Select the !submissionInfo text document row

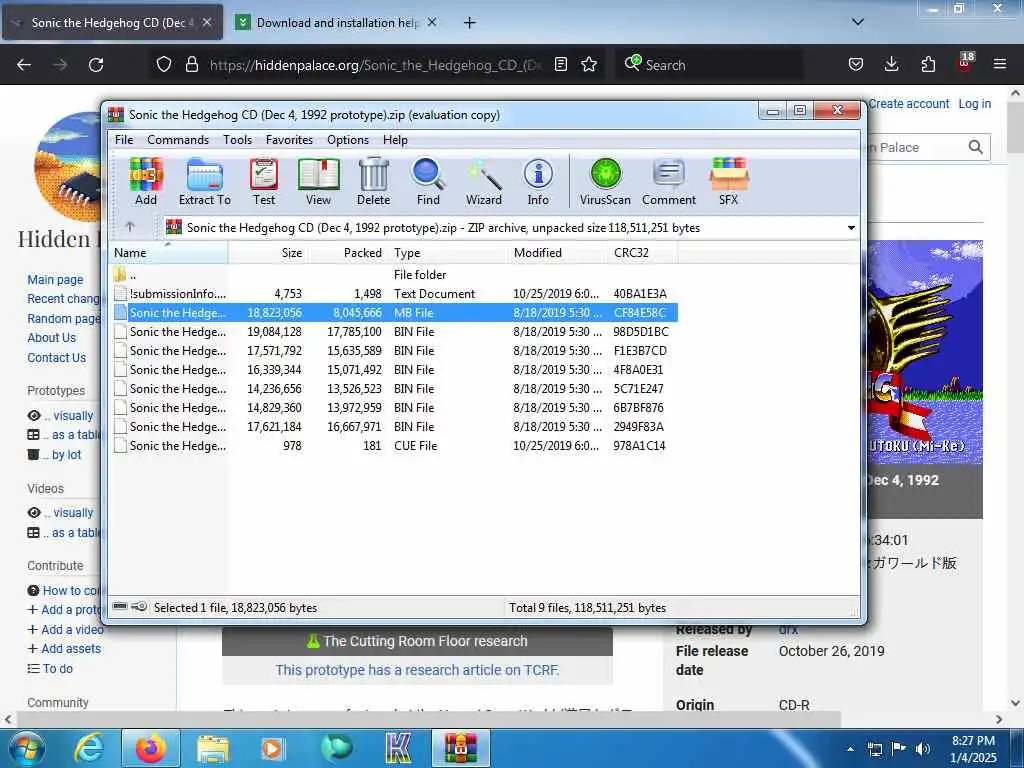coord(394,294)
